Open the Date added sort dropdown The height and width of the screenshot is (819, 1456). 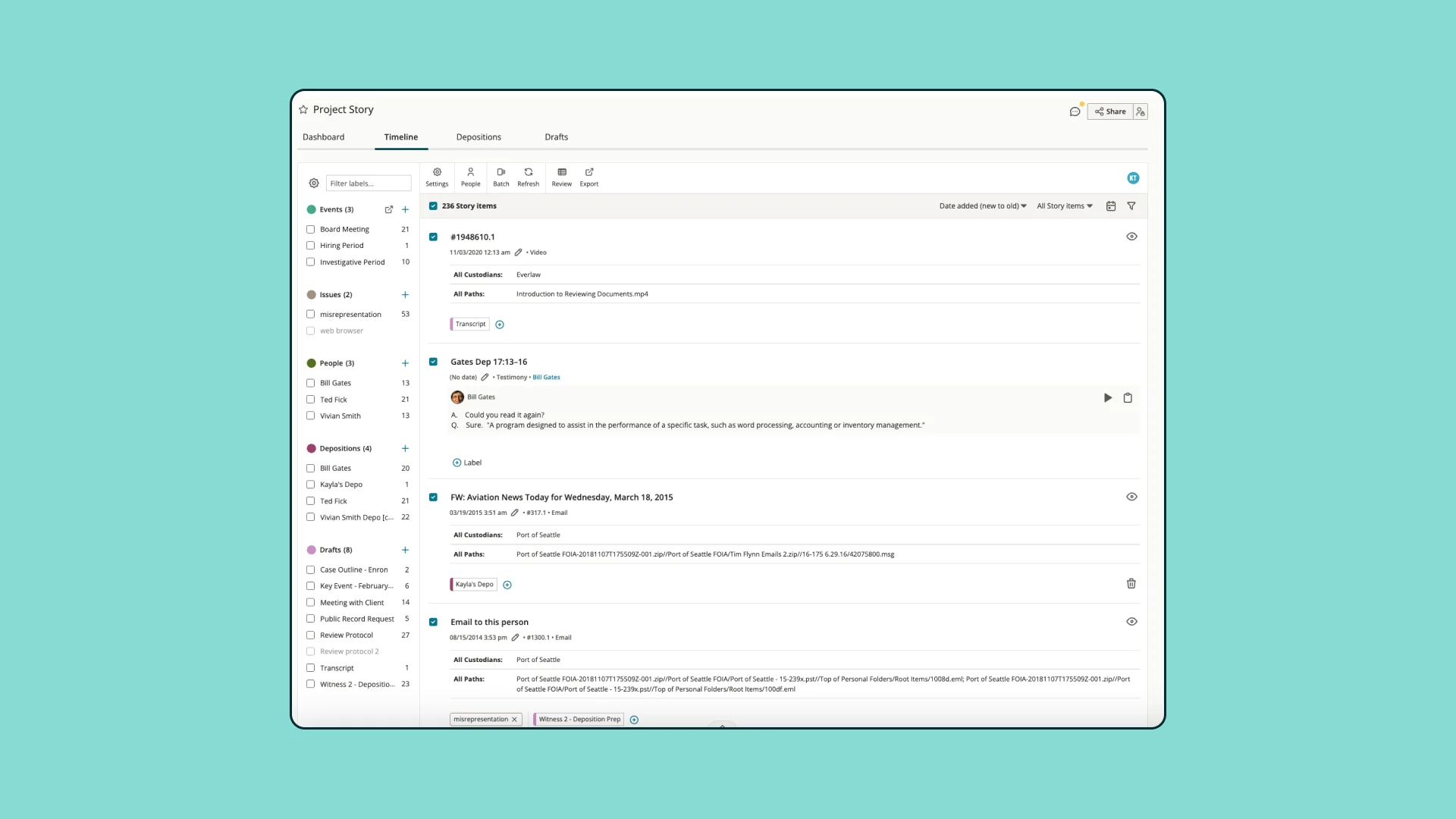click(983, 206)
